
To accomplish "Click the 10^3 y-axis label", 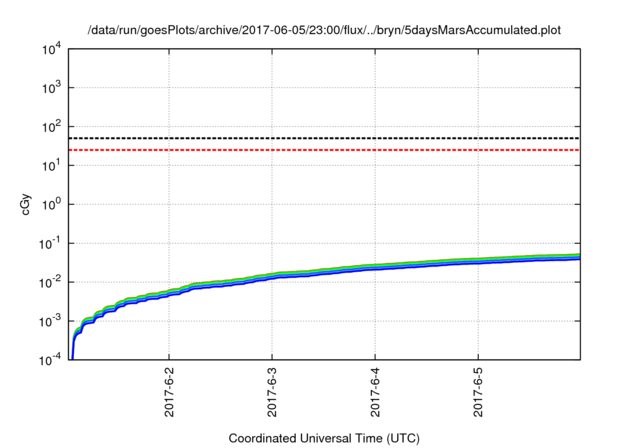I will click(52, 87).
